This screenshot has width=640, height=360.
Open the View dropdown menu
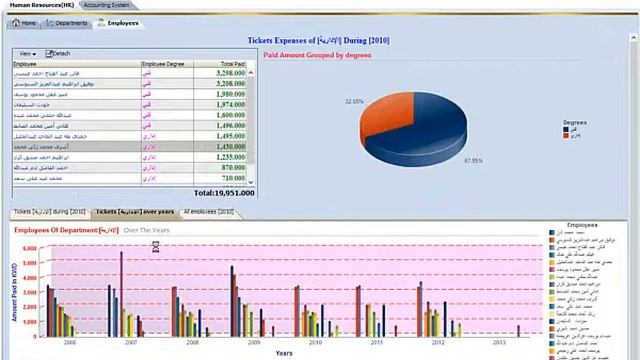27,54
